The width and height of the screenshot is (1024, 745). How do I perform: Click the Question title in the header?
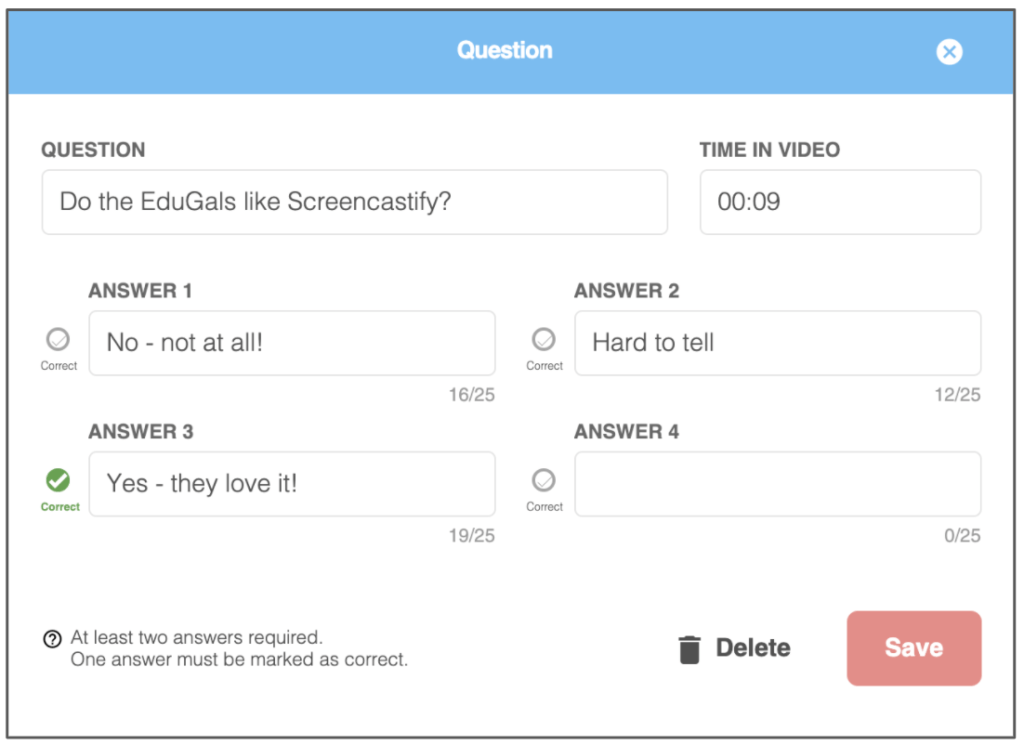(504, 51)
